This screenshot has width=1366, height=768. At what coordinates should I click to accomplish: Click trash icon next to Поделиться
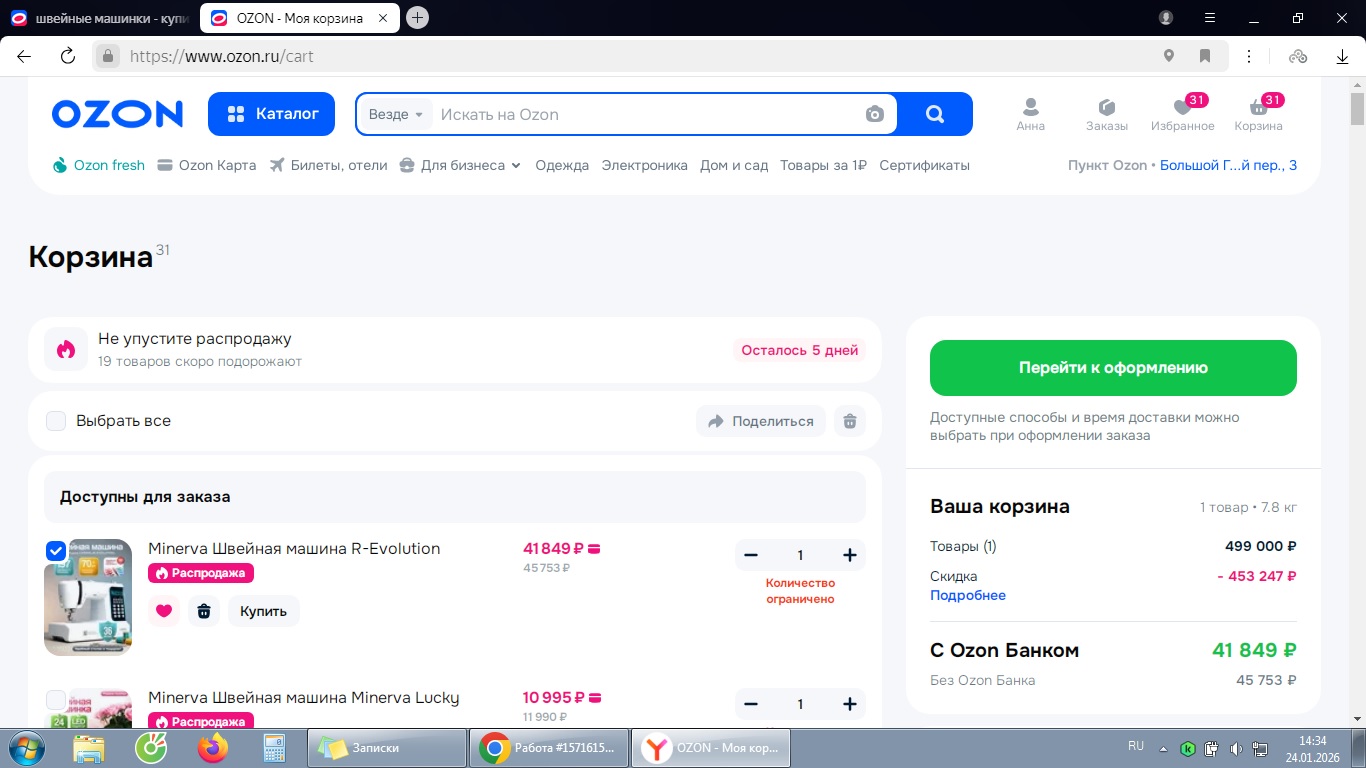click(x=849, y=421)
